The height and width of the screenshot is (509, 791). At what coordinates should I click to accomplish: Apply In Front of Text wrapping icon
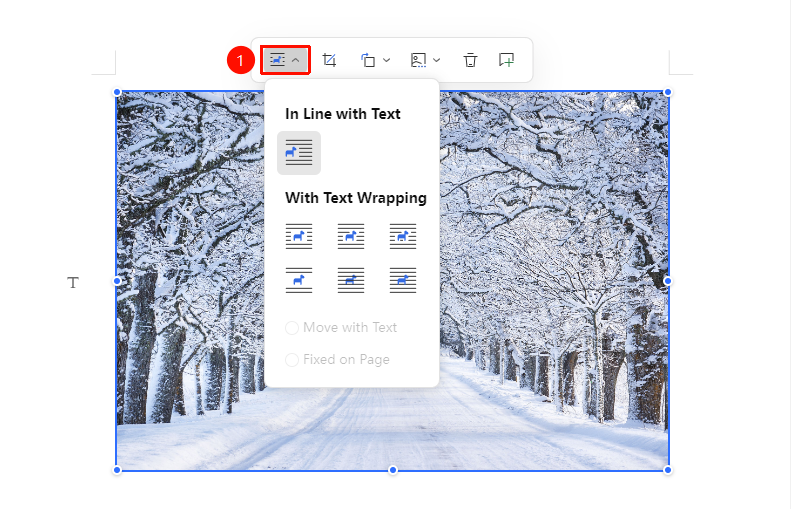(403, 280)
